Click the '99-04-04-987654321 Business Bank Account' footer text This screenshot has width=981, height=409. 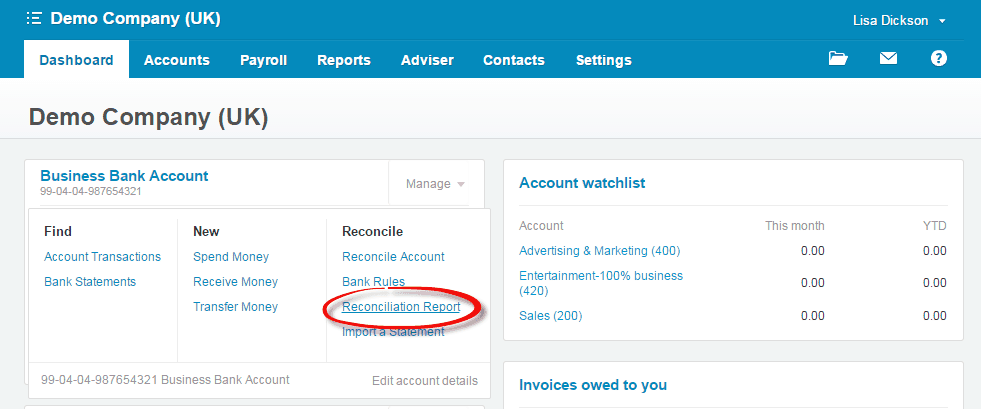(x=165, y=380)
